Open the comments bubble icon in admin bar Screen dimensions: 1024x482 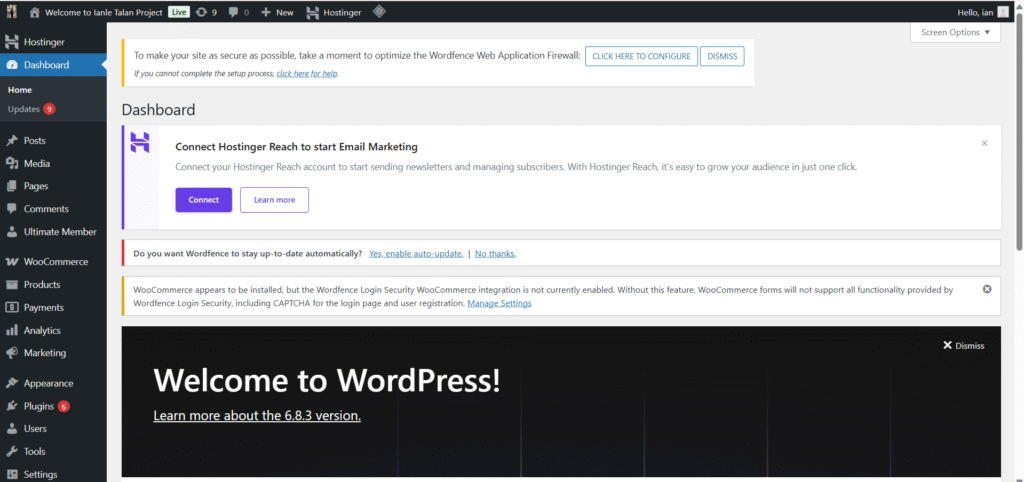click(234, 12)
